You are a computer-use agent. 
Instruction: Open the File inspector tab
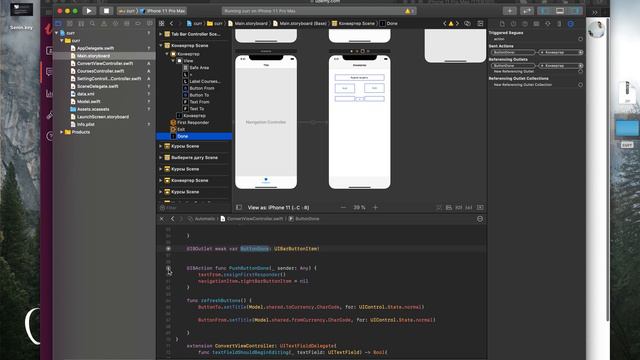click(502, 24)
